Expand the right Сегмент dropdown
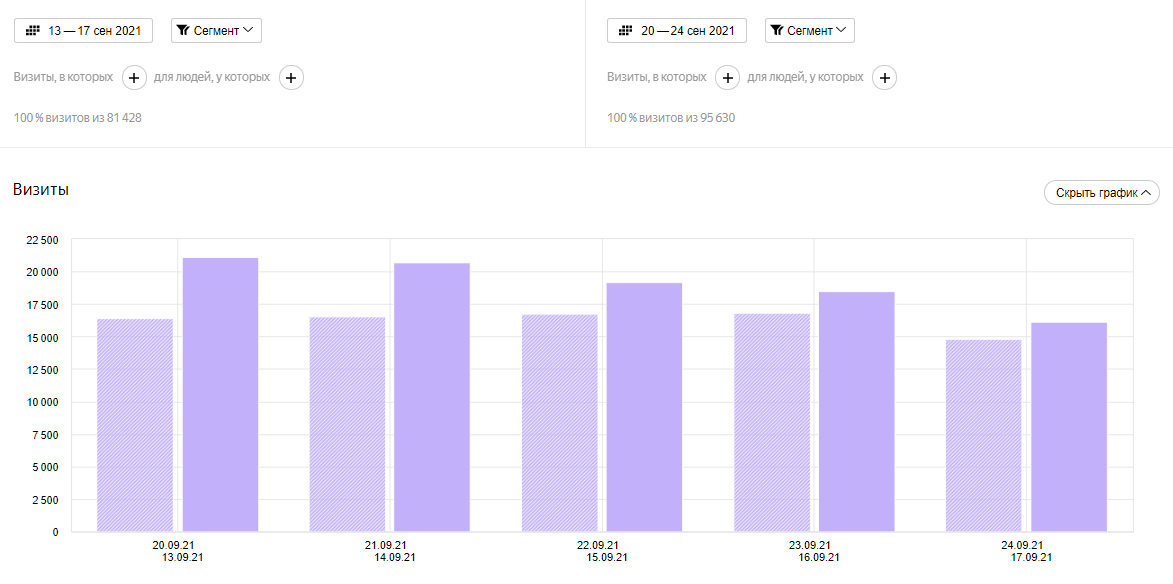This screenshot has height=584, width=1173. [809, 31]
